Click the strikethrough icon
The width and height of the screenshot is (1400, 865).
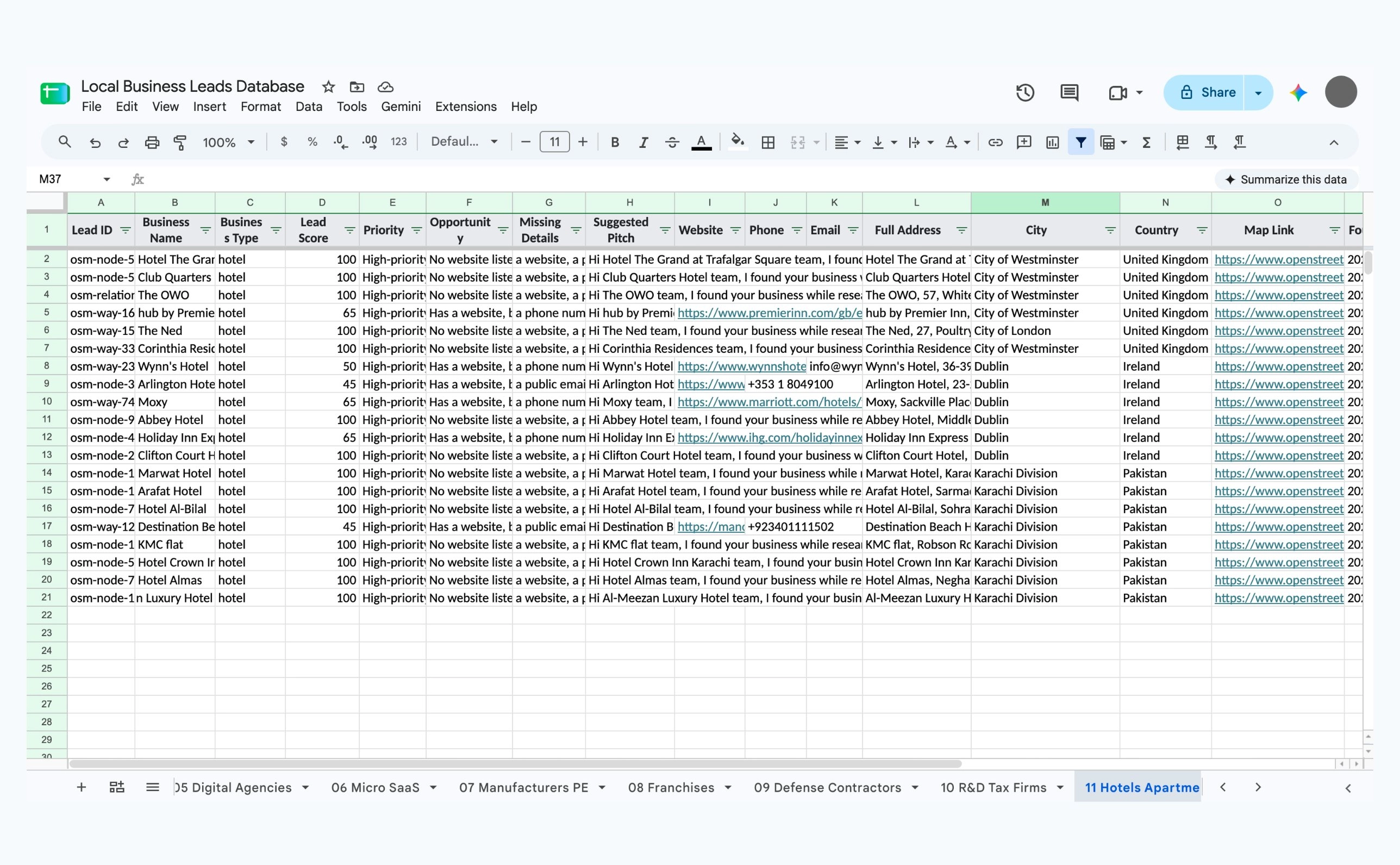pos(672,142)
